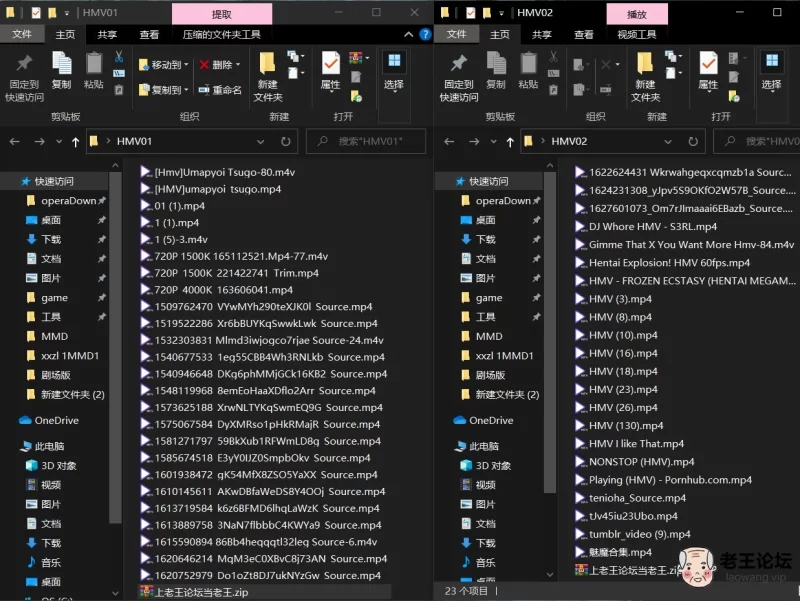The width and height of the screenshot is (800, 601).
Task: Click the Cut scissors icon in HMV01 ribbon
Action: coord(118,57)
